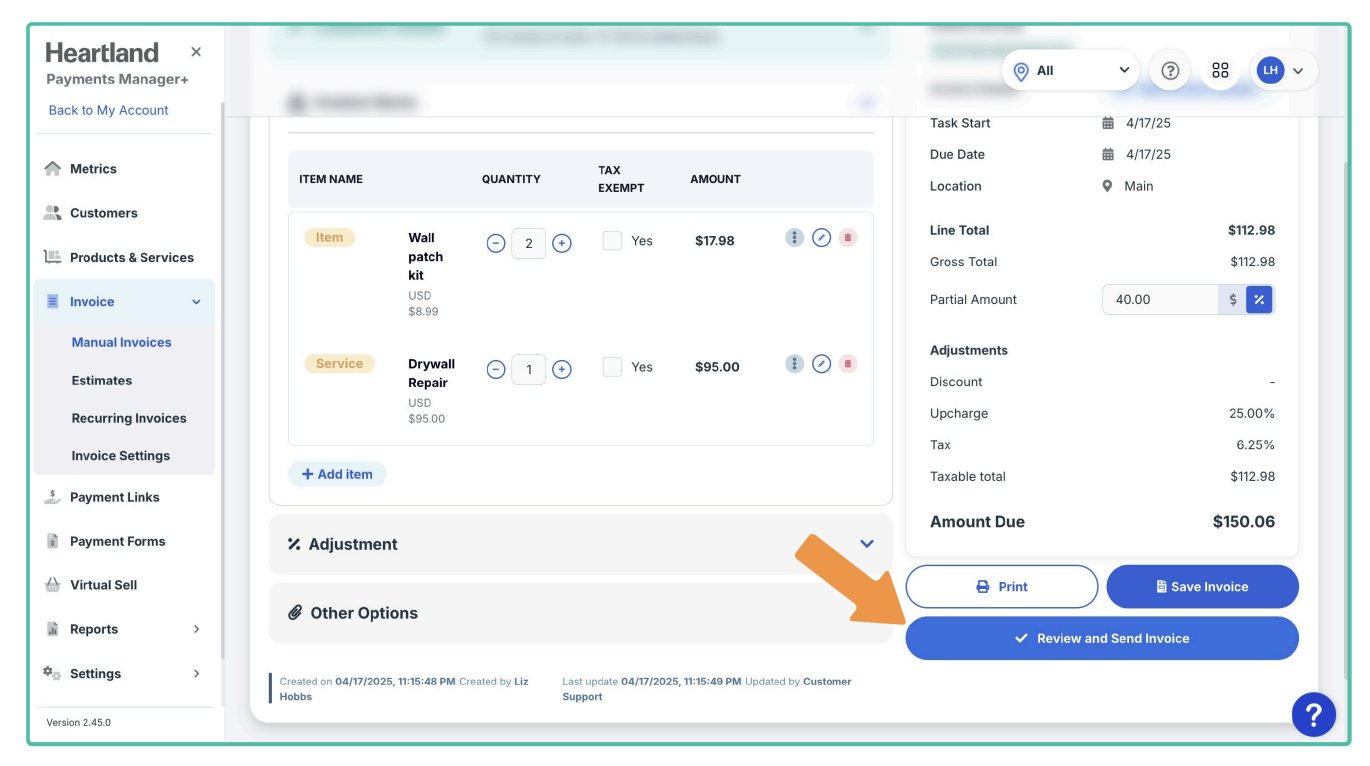Open the apps grid icon in top bar
Image resolution: width=1370 pixels, height=766 pixels.
click(x=1220, y=71)
